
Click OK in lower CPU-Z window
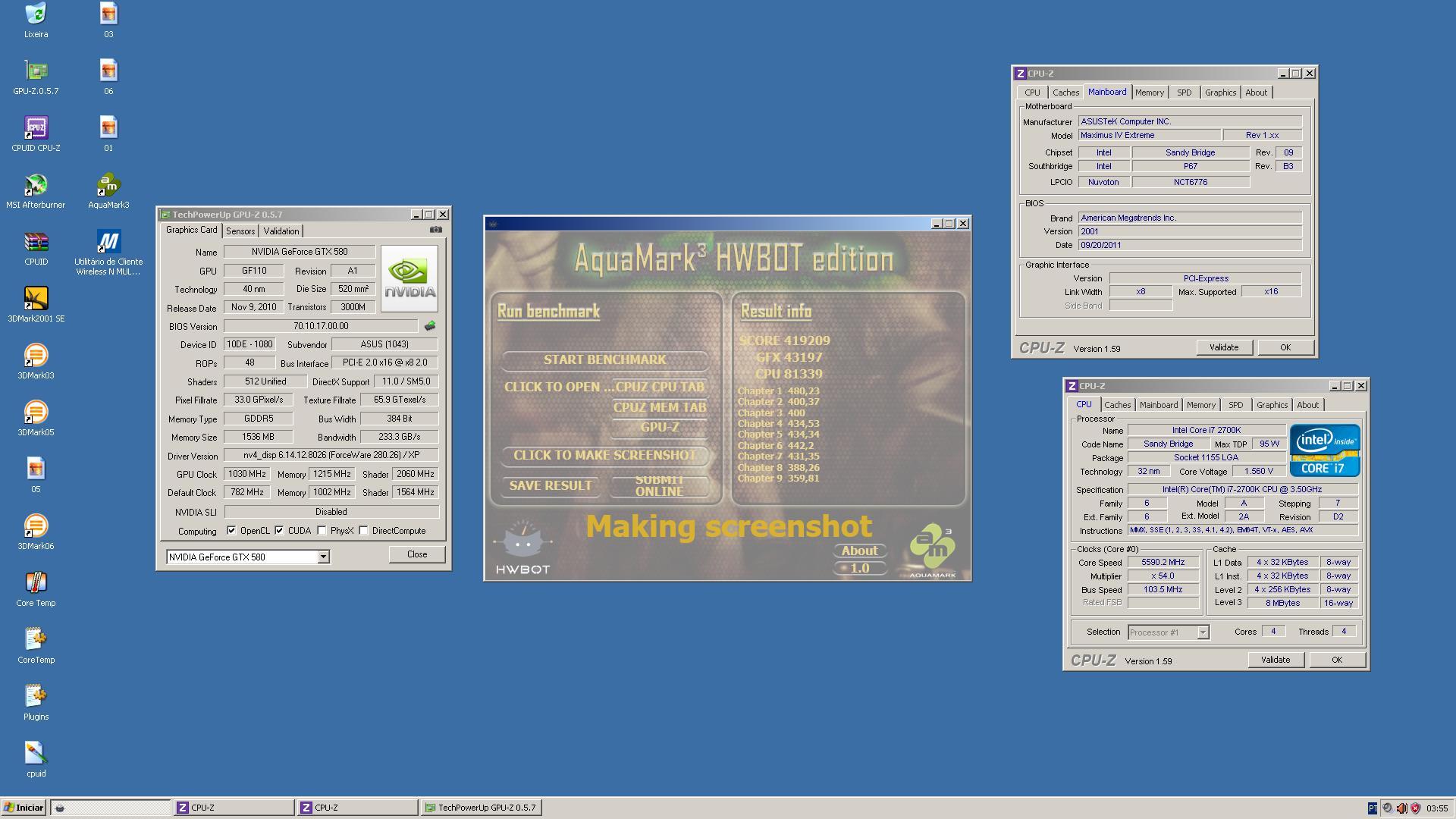pos(1337,660)
